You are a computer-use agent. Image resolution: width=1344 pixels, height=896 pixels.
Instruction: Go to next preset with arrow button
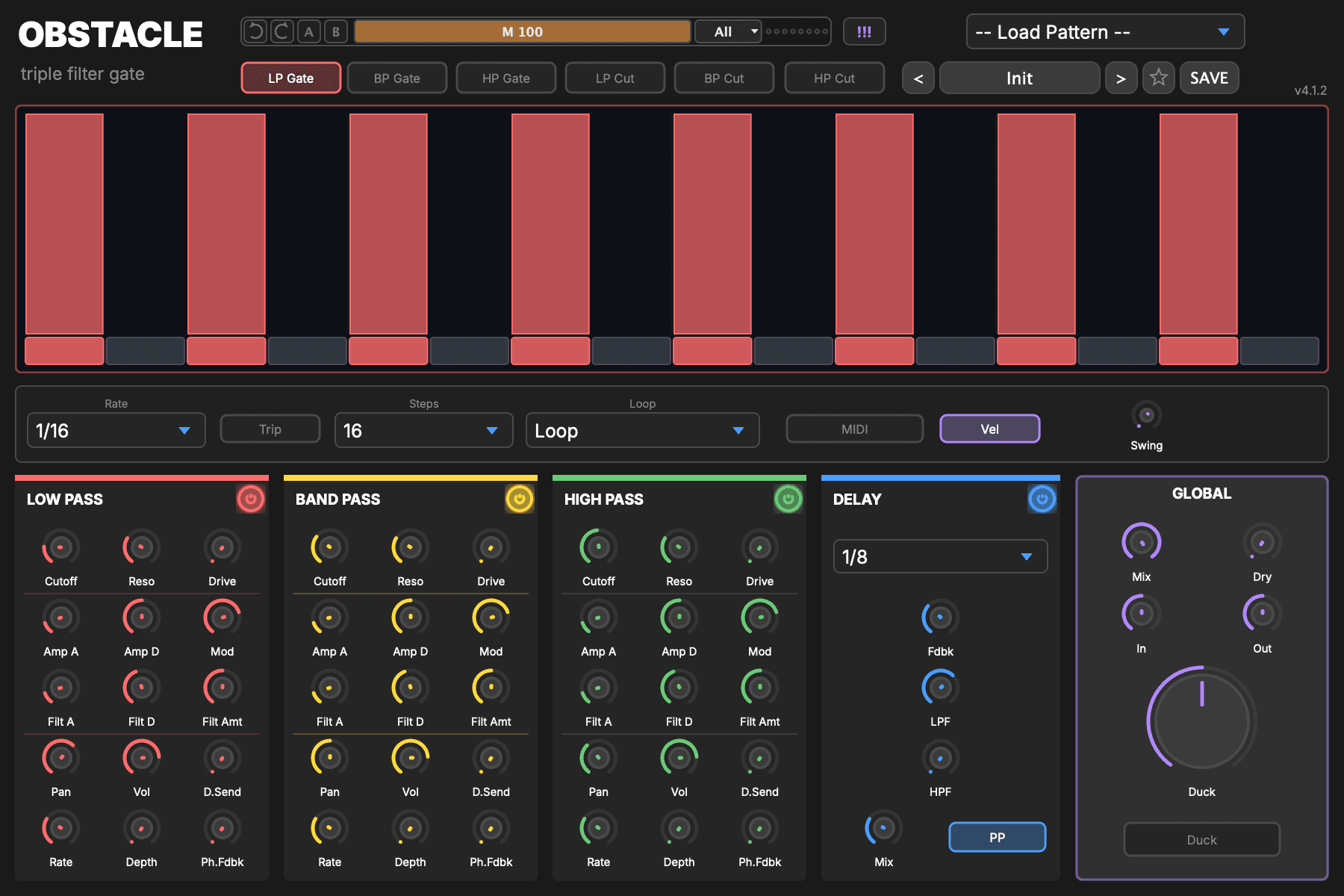point(1120,78)
